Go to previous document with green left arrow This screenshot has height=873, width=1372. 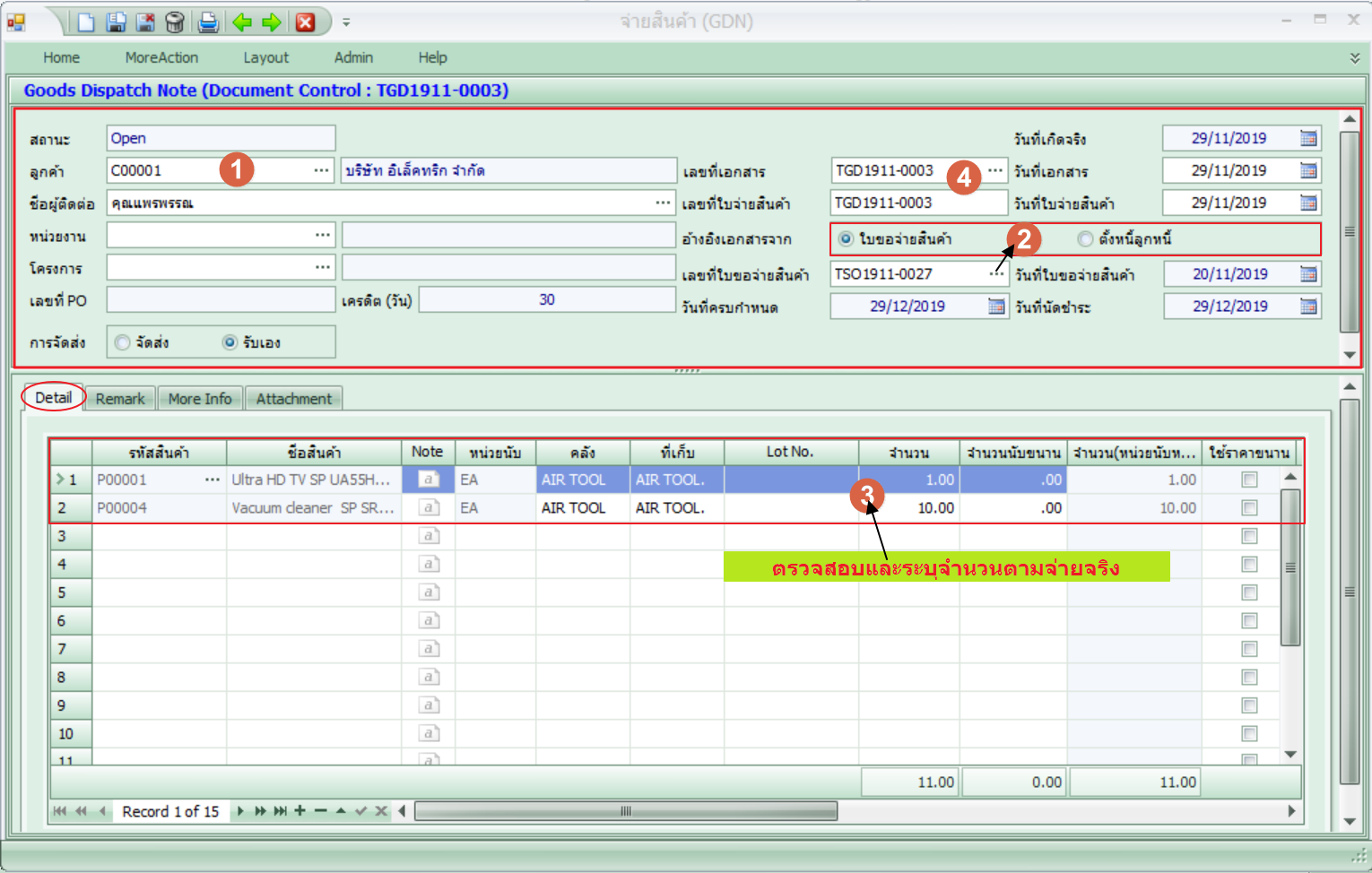pos(242,22)
